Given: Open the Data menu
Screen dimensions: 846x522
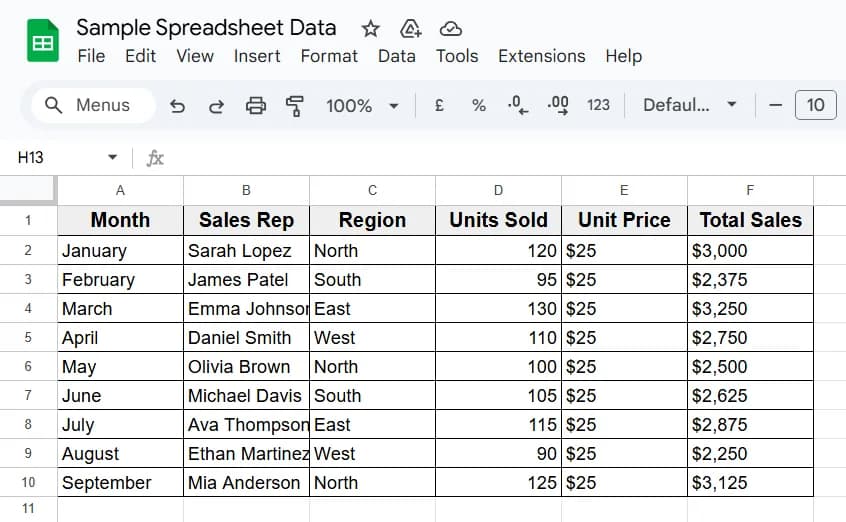Looking at the screenshot, I should pyautogui.click(x=397, y=56).
